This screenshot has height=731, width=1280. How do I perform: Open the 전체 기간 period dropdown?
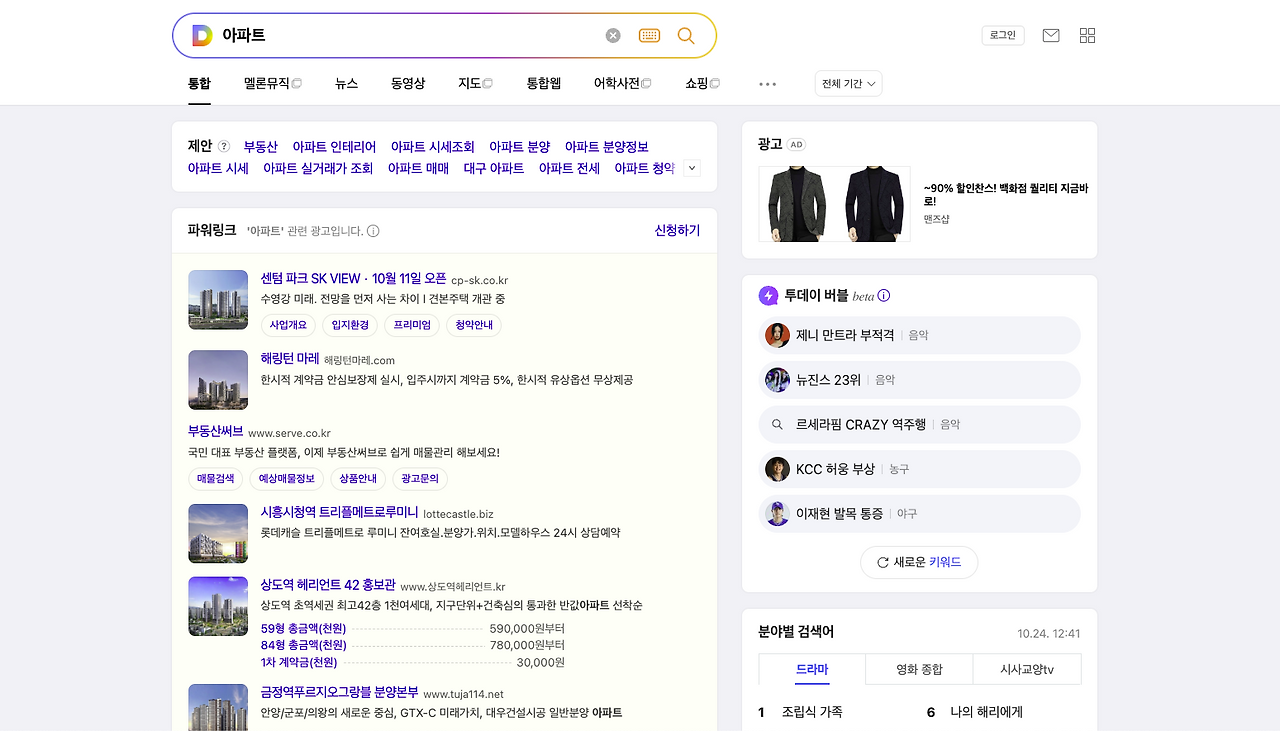847,83
